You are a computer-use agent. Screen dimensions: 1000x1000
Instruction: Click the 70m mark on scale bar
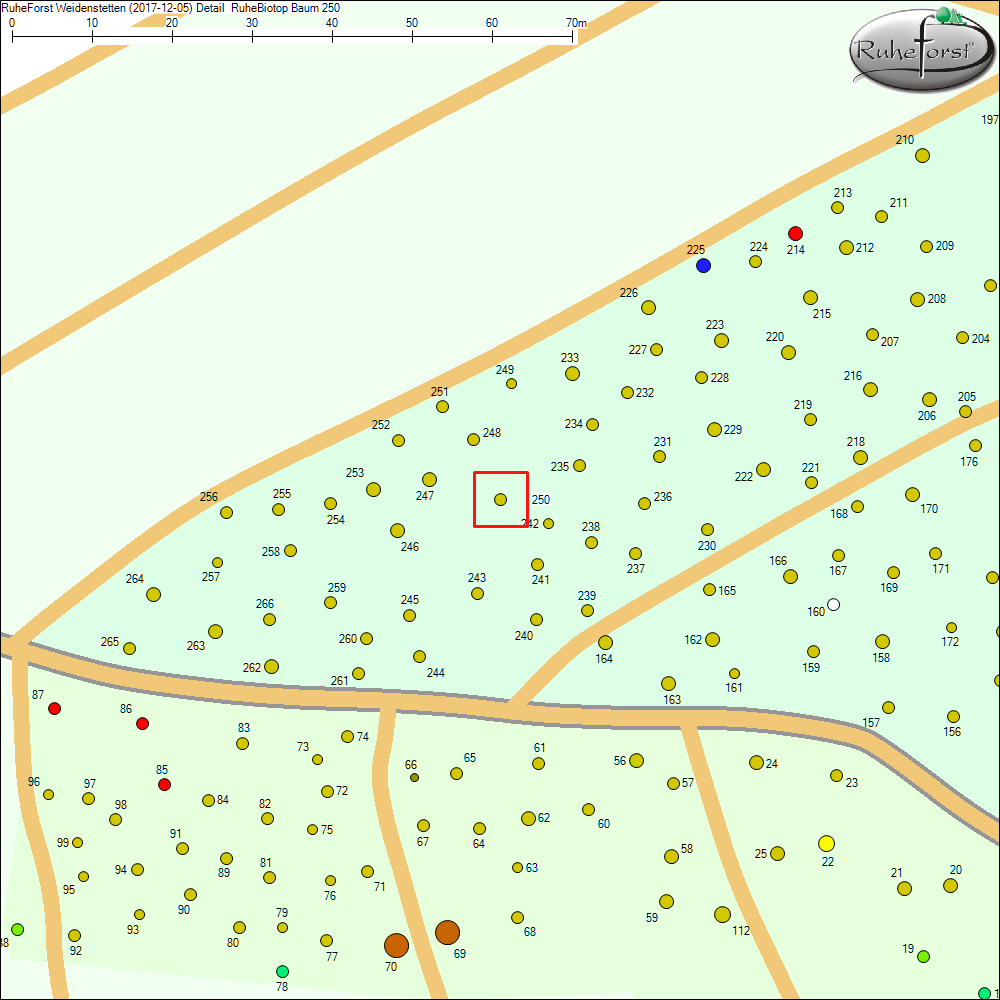click(573, 35)
